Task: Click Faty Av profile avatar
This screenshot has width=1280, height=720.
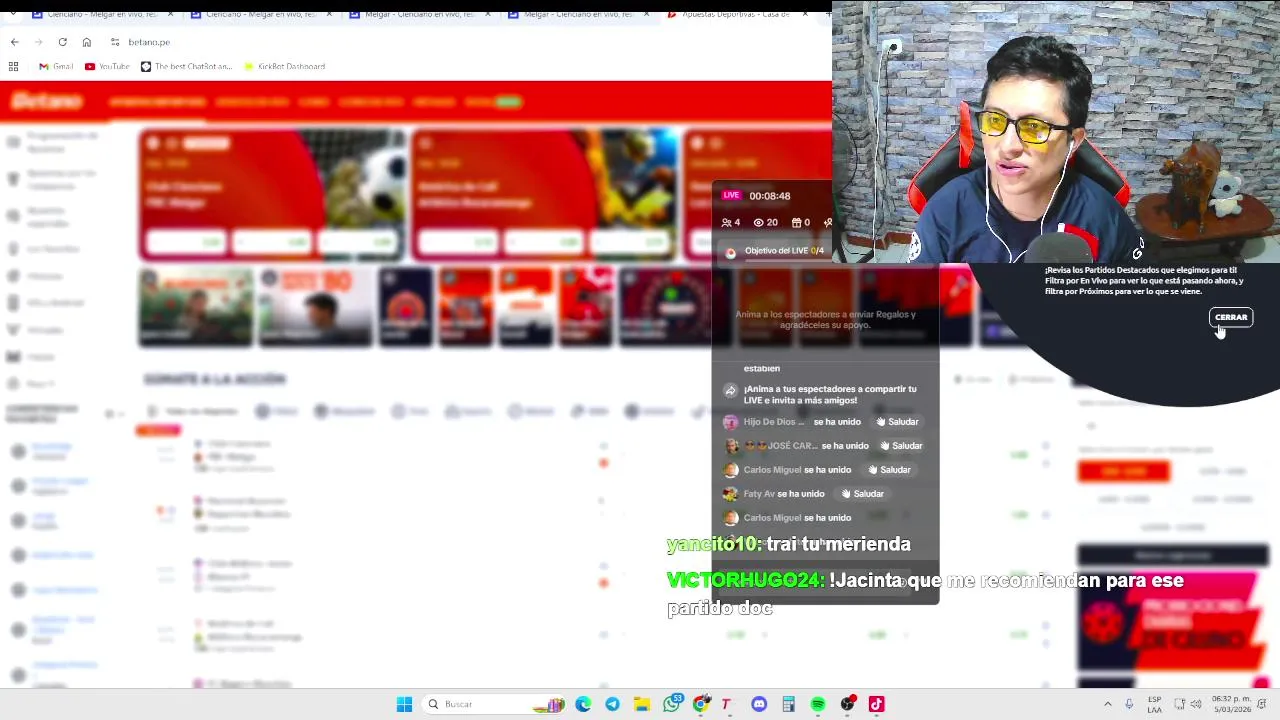Action: click(730, 494)
